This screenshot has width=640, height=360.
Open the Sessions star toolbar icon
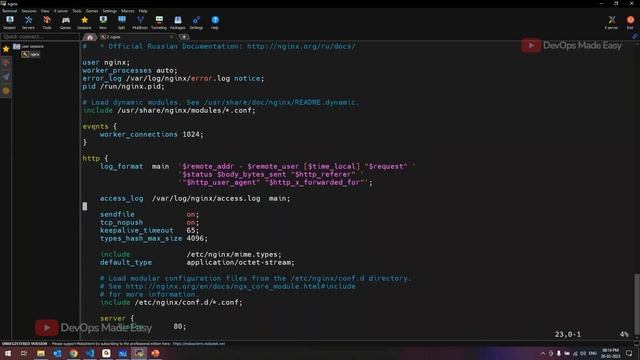(84, 22)
